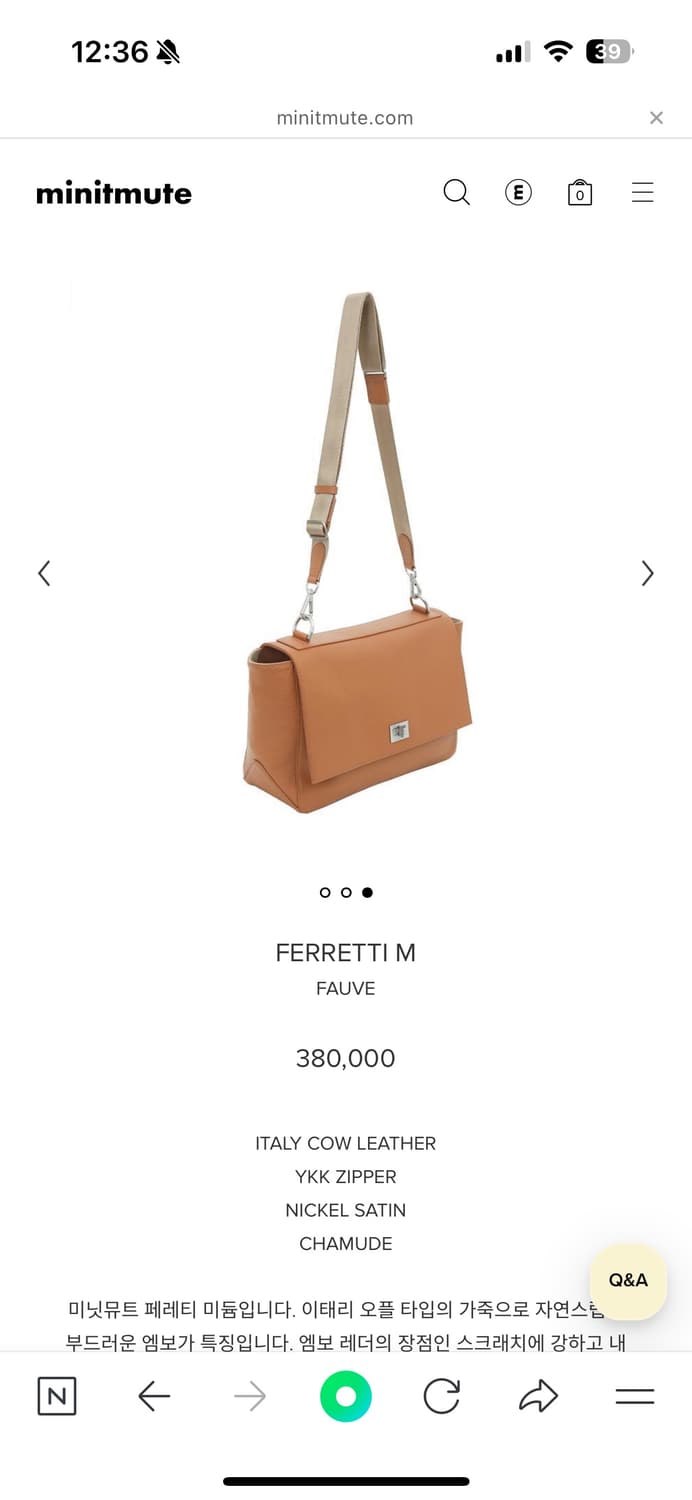Go back with the browser back arrow
Image resolution: width=692 pixels, height=1500 pixels.
154,1396
